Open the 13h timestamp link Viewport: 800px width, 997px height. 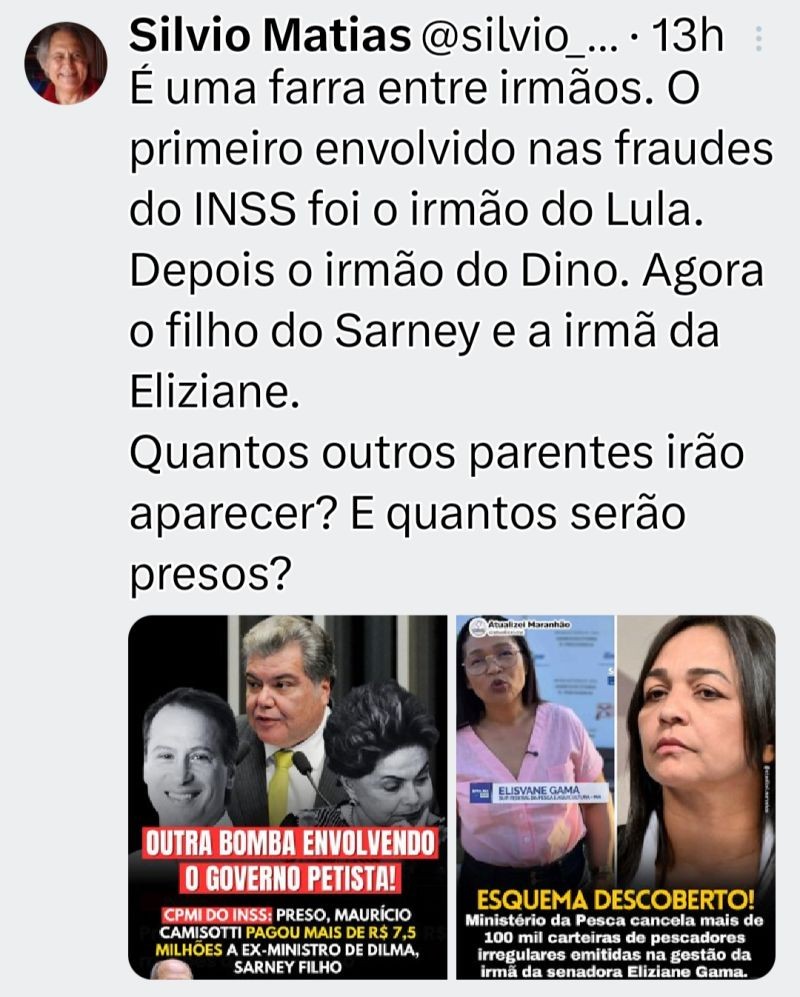[688, 36]
